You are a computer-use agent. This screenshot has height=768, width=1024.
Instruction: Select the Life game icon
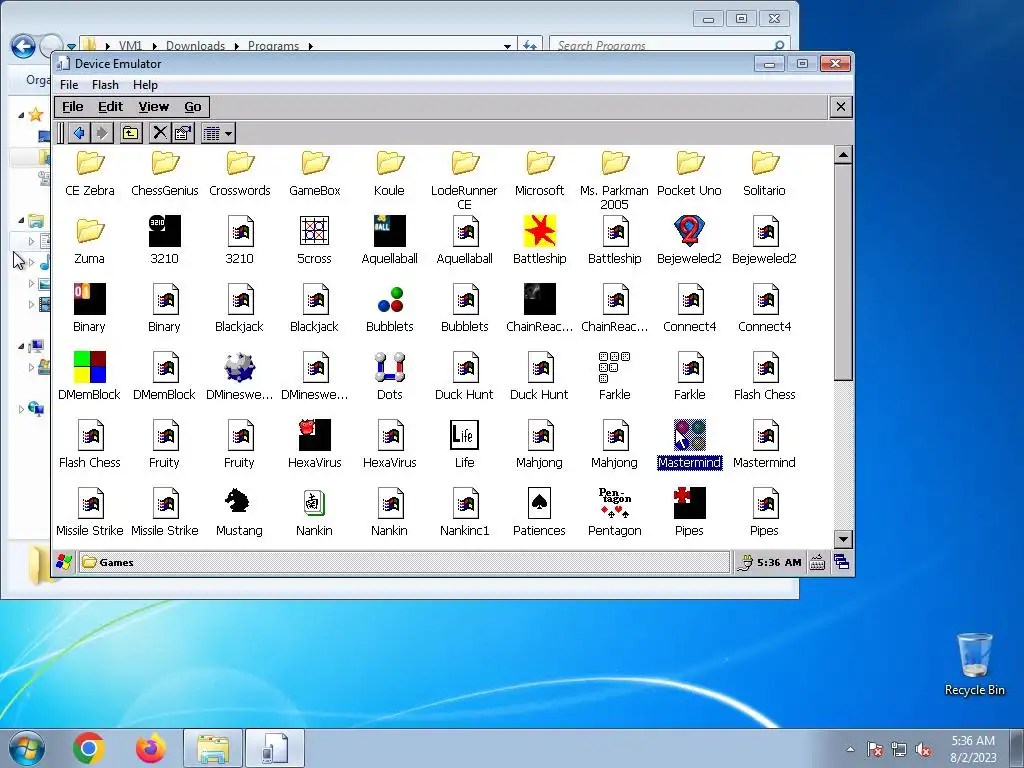pyautogui.click(x=464, y=435)
